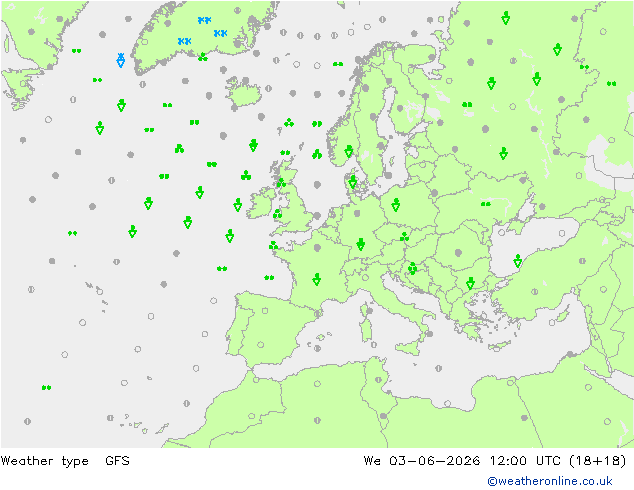
Task: Select the shower symbol over southern Germany
Action: (x=361, y=244)
